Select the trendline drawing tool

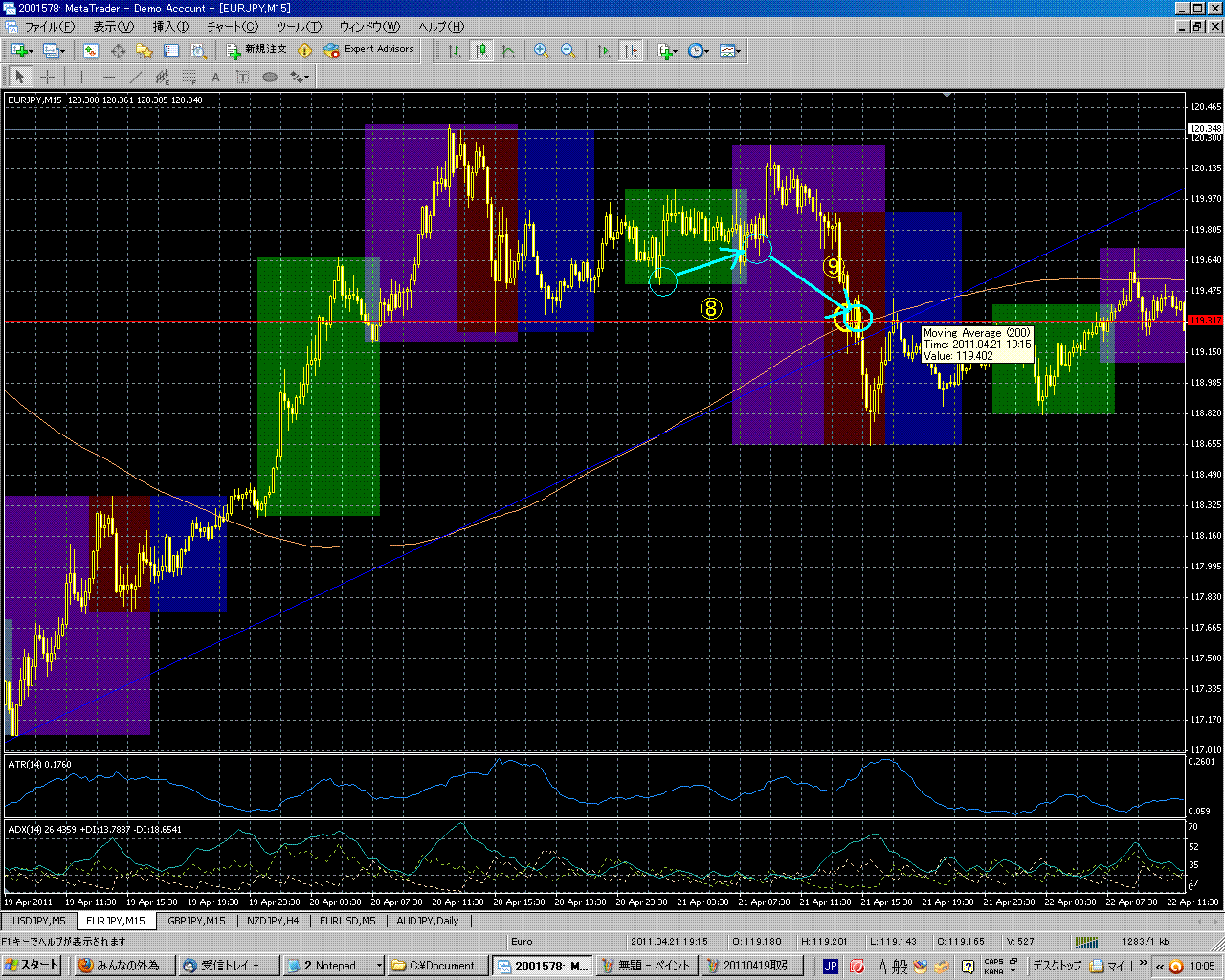click(x=136, y=78)
